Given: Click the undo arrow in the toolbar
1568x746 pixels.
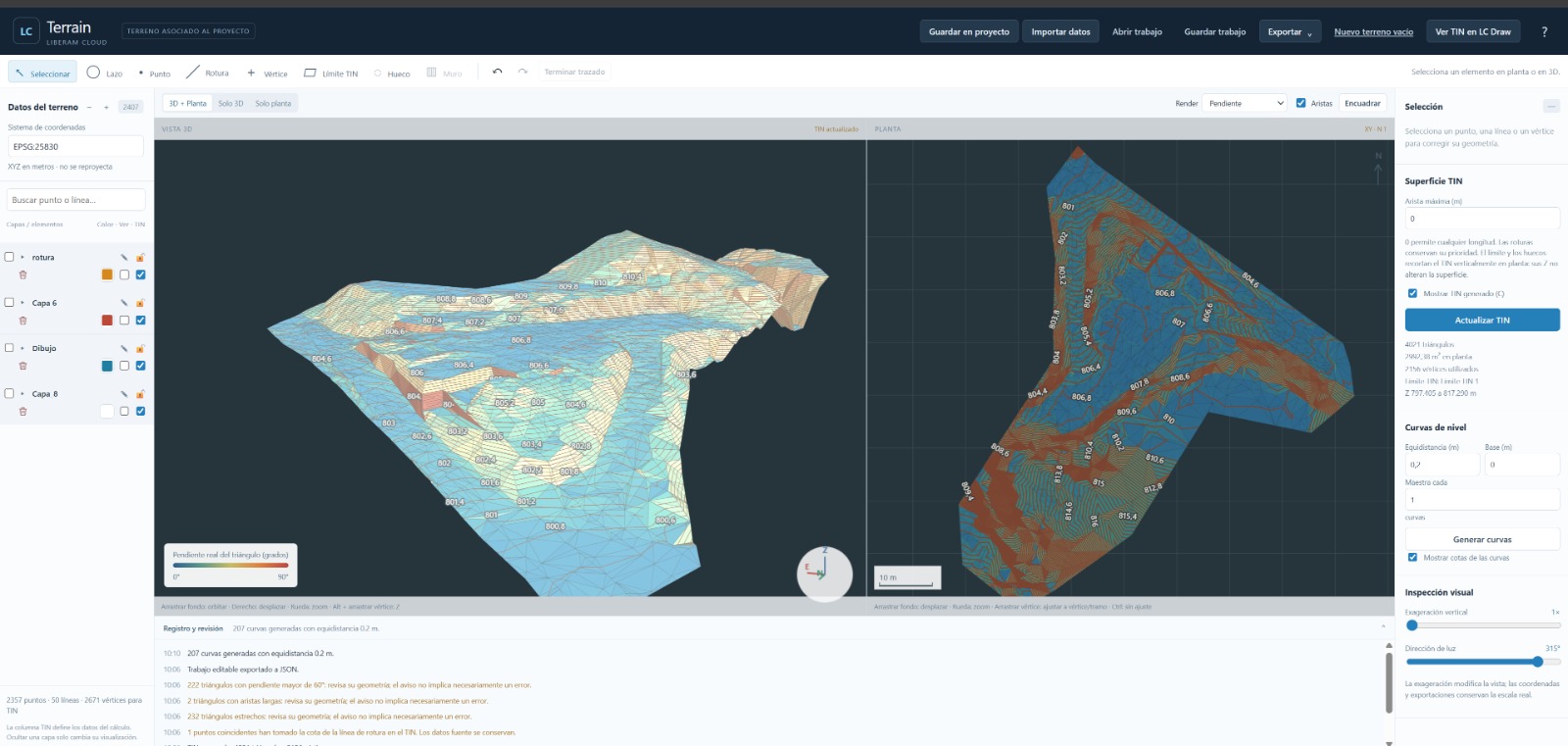Looking at the screenshot, I should pos(497,72).
